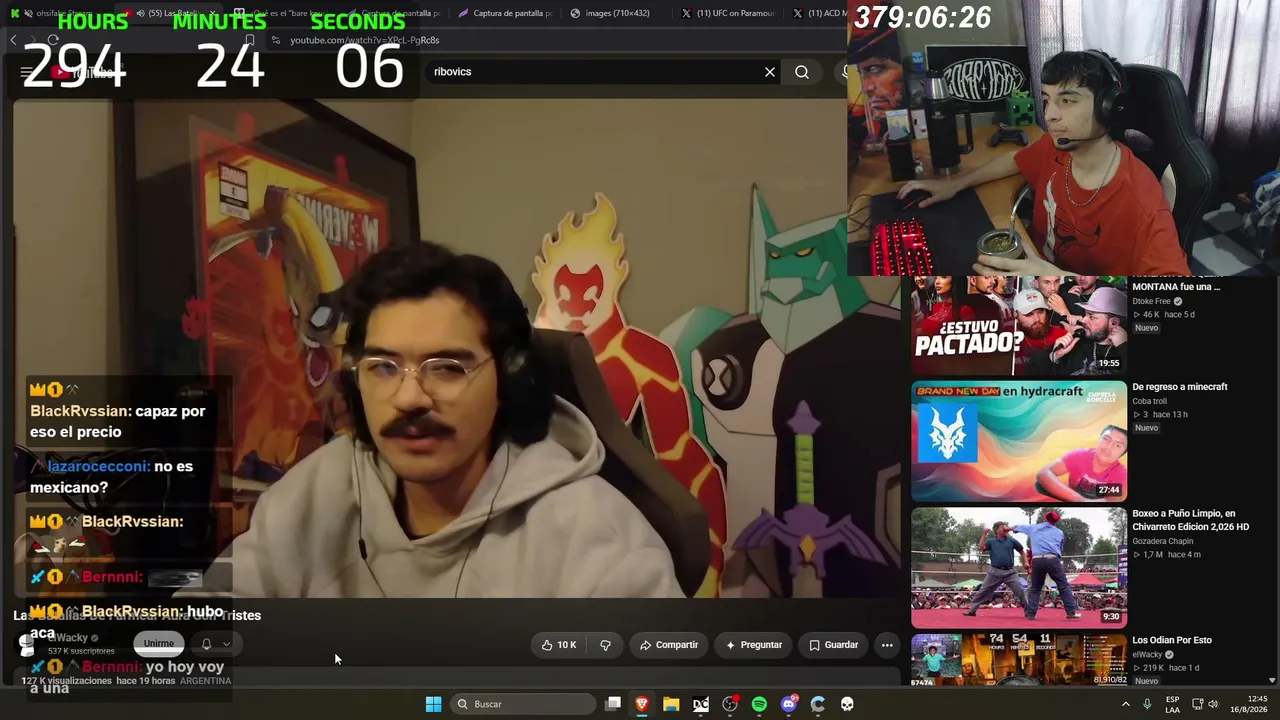Image resolution: width=1280 pixels, height=720 pixels.
Task: Click the YouTube search magnifier button
Action: 802,72
